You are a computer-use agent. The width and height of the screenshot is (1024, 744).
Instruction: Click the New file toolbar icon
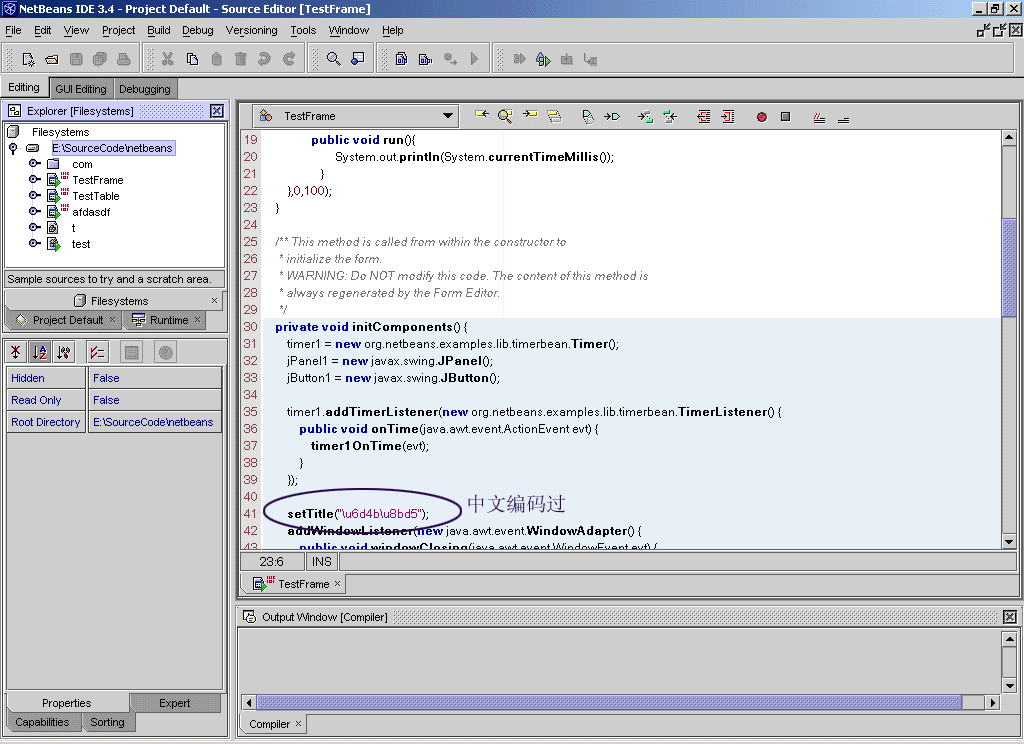[28, 59]
